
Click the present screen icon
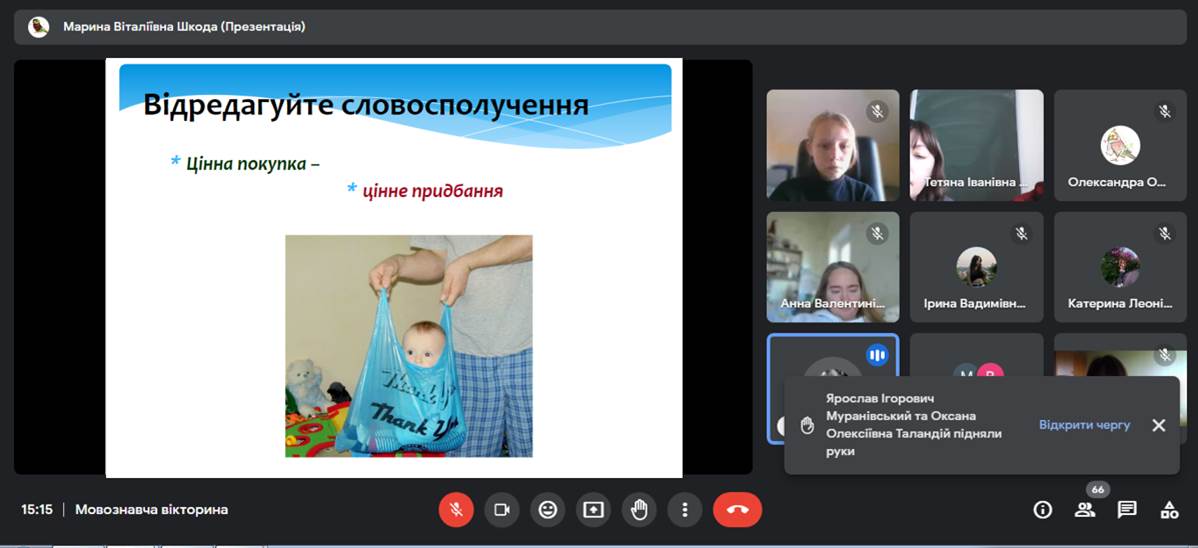594,510
